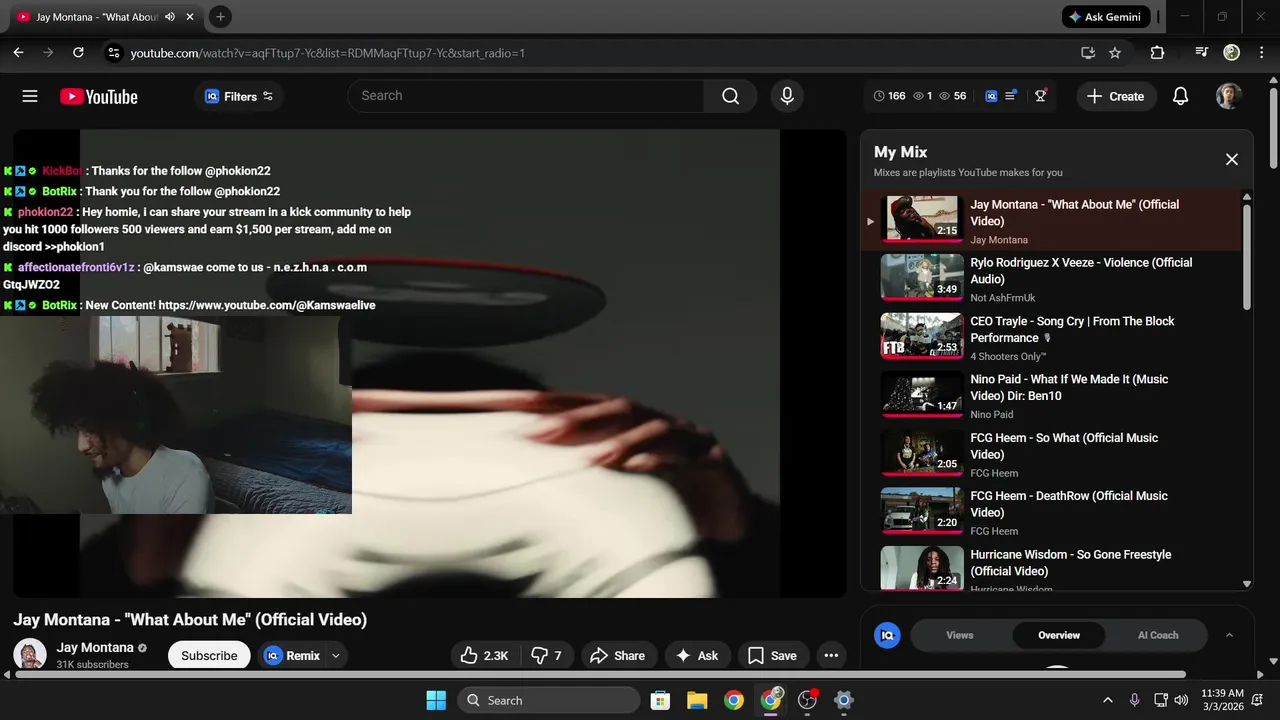
Task: Open File Explorer from taskbar
Action: click(x=697, y=700)
